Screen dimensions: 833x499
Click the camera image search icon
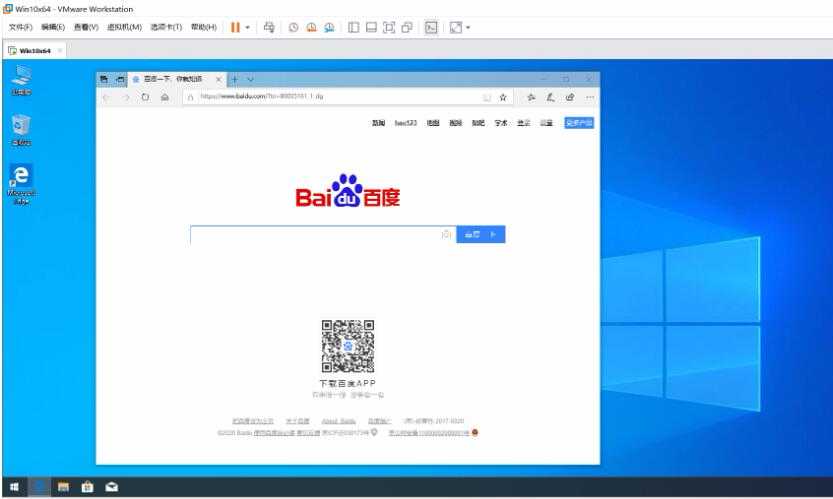[x=446, y=234]
